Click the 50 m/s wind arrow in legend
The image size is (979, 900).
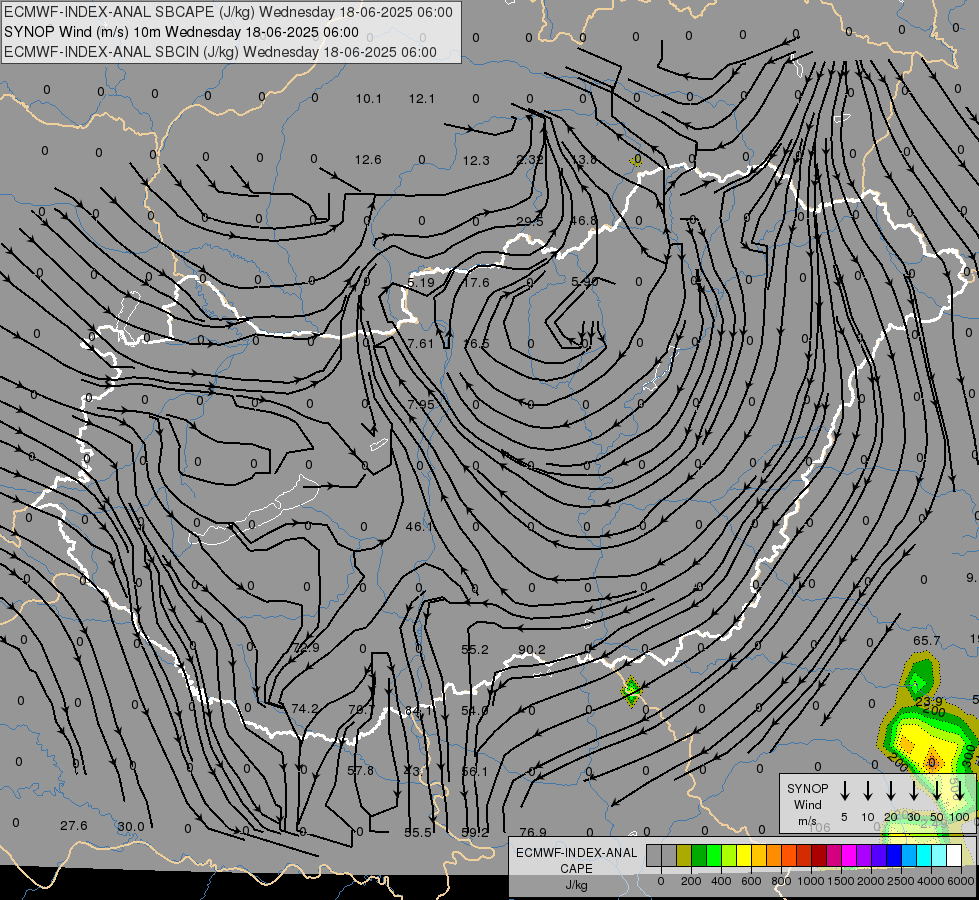[x=937, y=791]
